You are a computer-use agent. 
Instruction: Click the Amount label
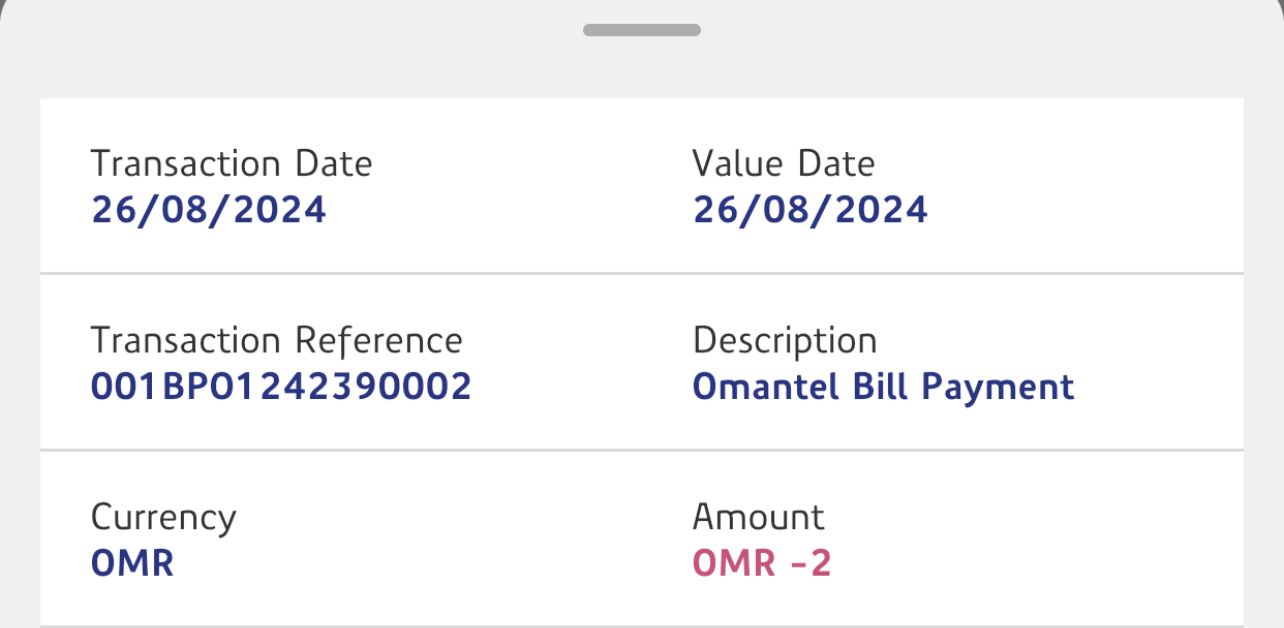pyautogui.click(x=758, y=517)
